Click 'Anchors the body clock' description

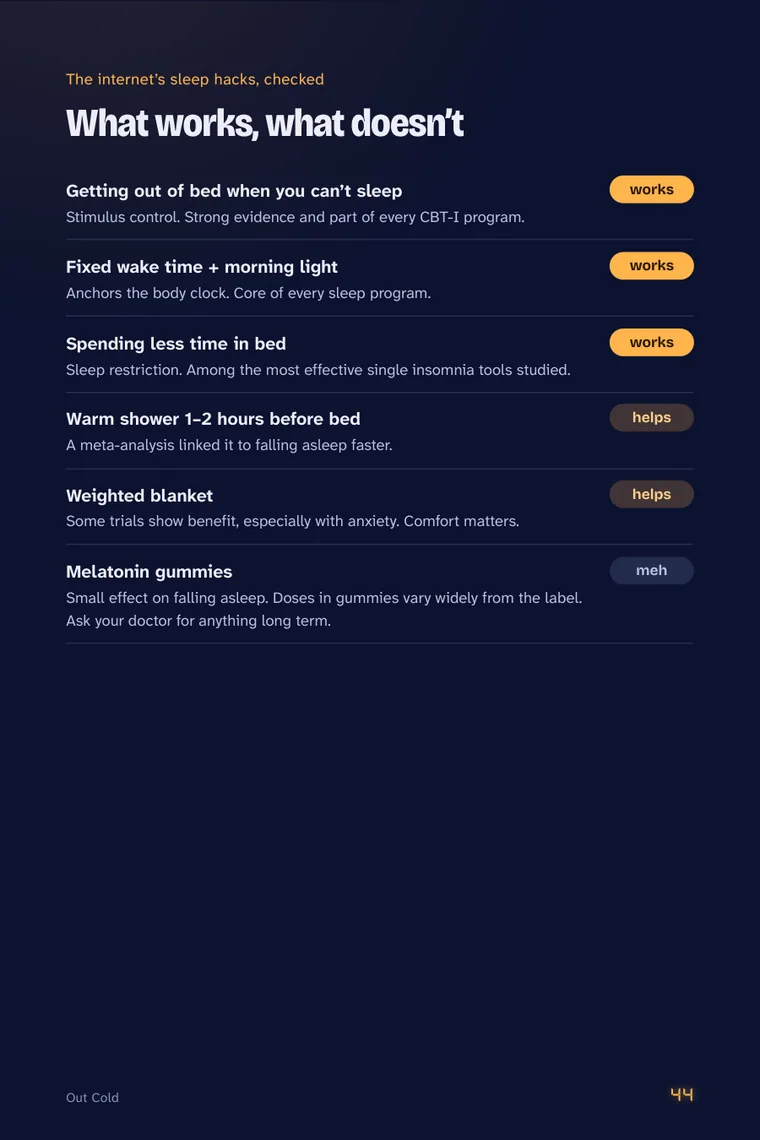pos(248,294)
